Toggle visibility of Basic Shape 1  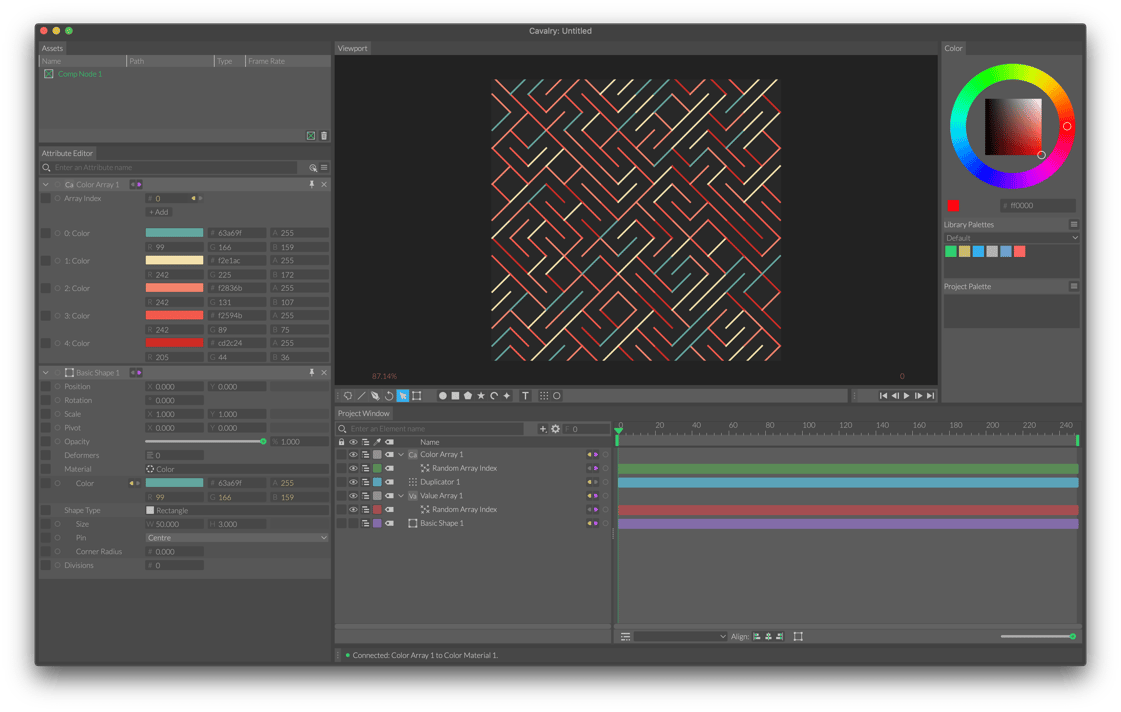(x=353, y=523)
